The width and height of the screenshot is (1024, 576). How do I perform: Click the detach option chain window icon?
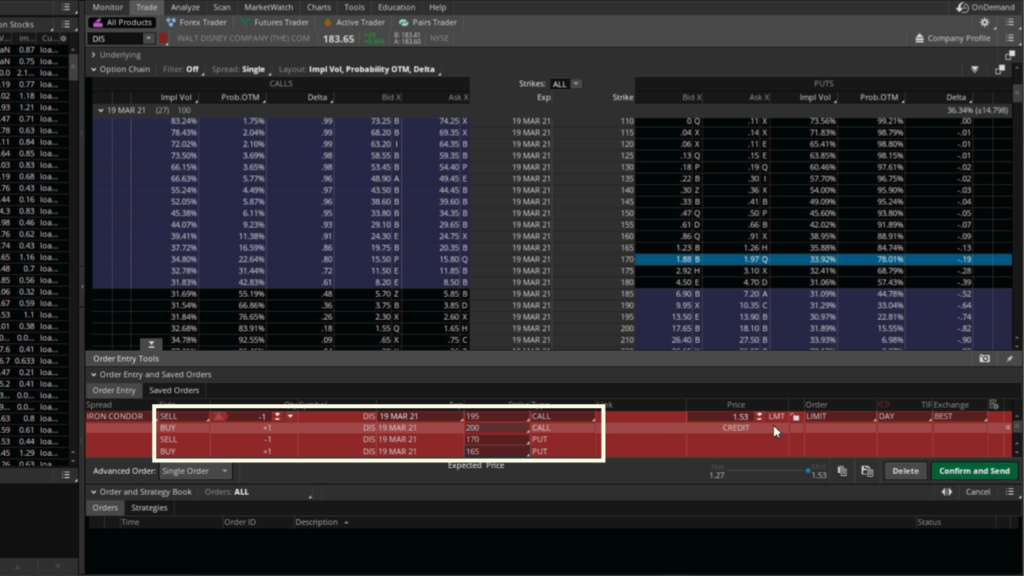(1000, 69)
